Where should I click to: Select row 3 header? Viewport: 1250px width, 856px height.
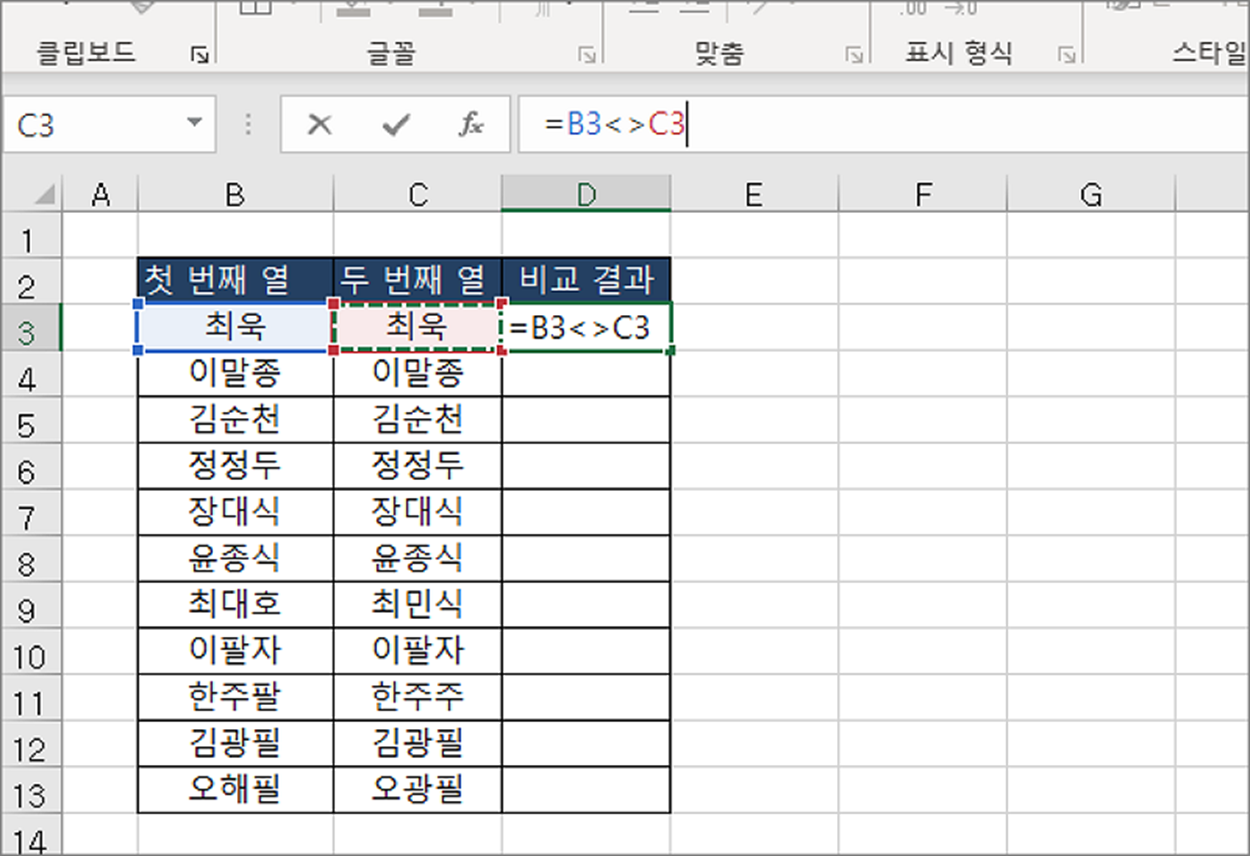click(x=30, y=329)
